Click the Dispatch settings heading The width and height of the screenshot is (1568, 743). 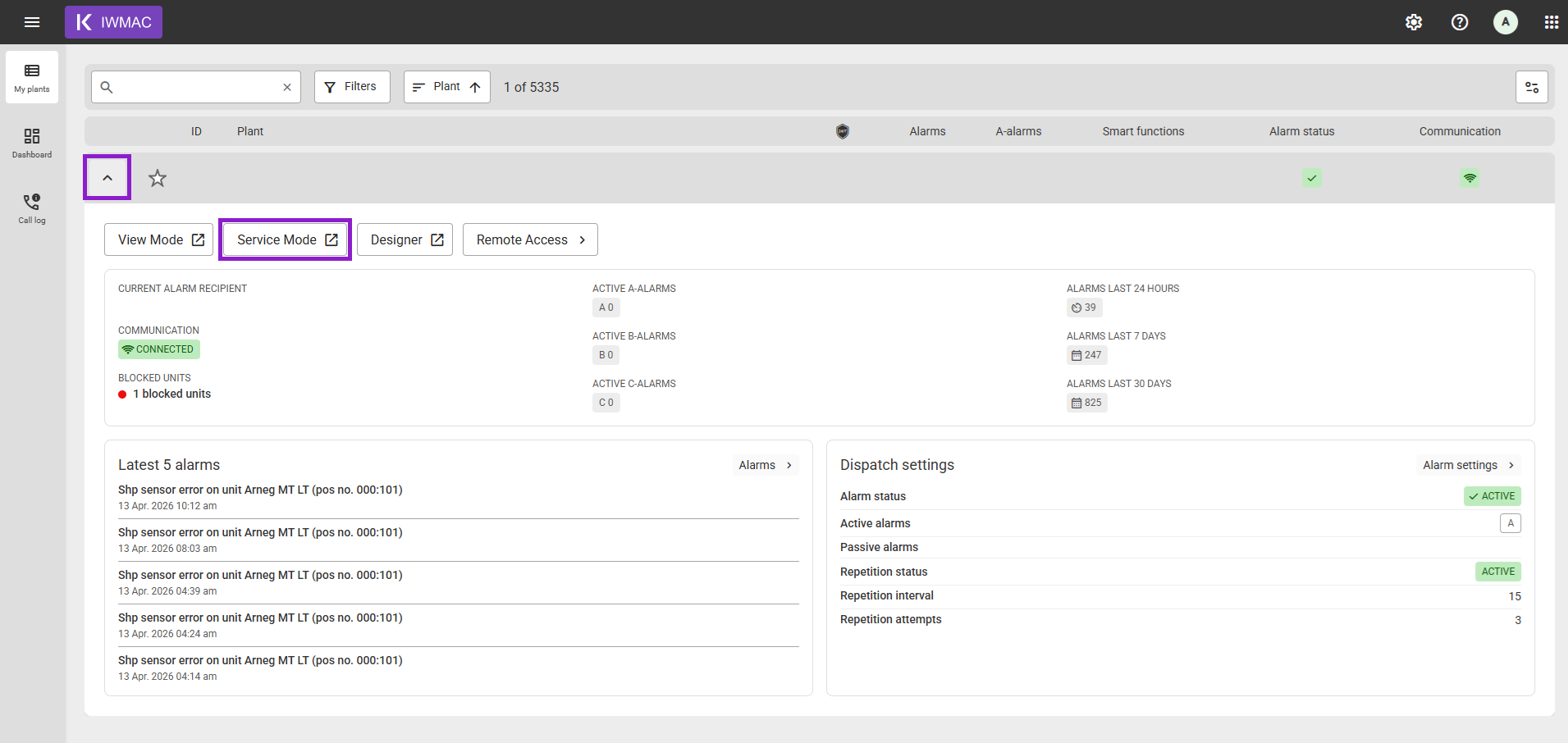pos(897,465)
